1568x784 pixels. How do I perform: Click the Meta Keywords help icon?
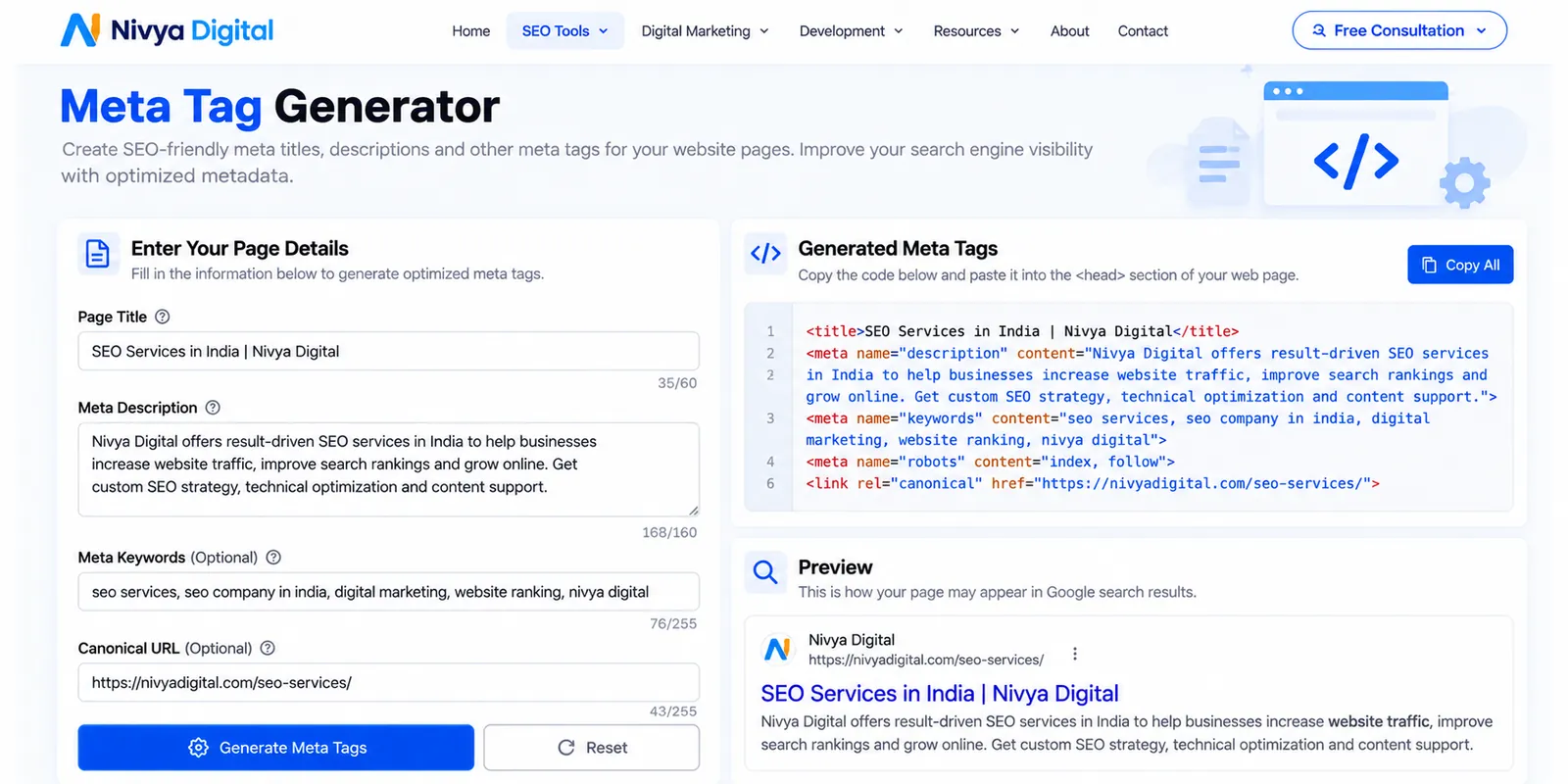coord(273,558)
